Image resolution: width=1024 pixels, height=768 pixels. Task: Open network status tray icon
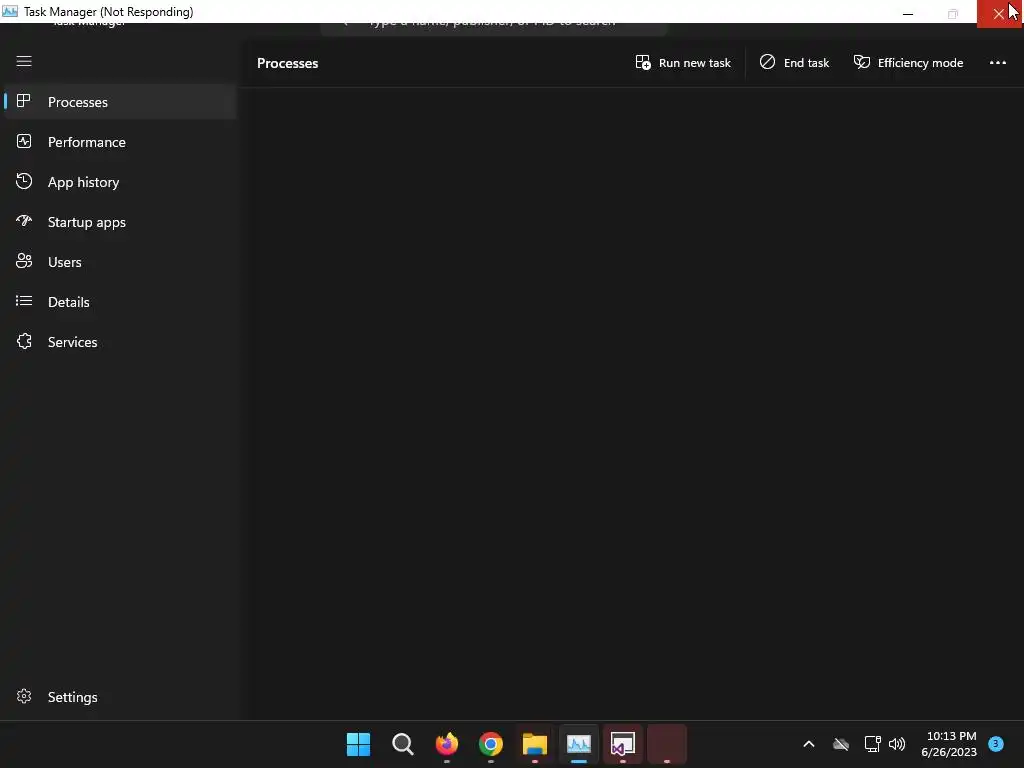(x=872, y=744)
